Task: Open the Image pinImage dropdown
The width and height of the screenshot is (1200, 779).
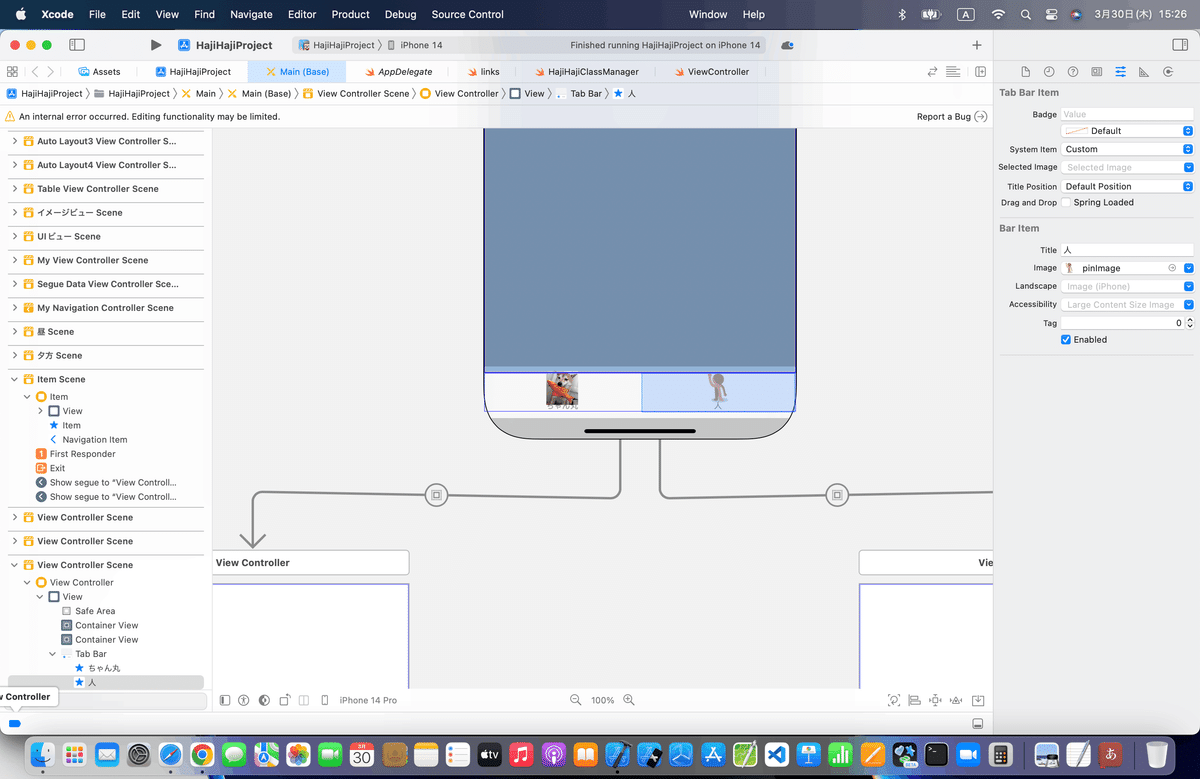Action: click(1188, 268)
